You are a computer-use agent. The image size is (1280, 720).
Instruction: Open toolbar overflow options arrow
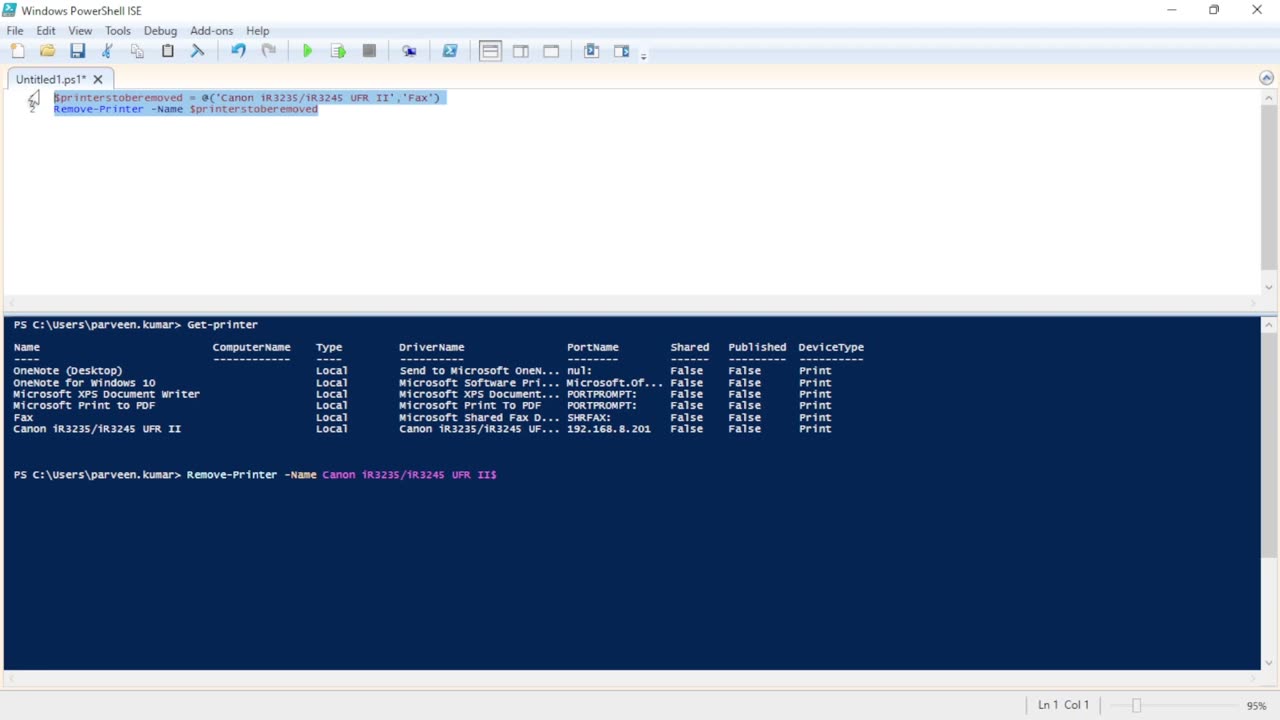(x=643, y=55)
